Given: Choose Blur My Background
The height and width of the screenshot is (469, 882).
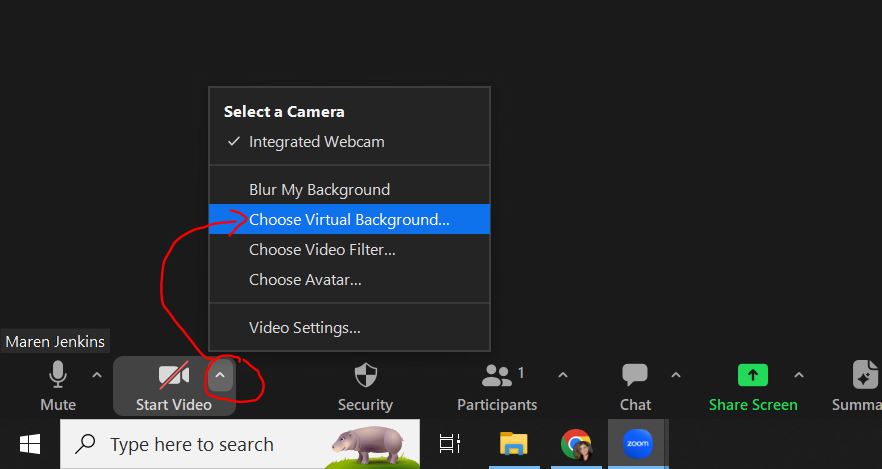Looking at the screenshot, I should click(x=349, y=190).
